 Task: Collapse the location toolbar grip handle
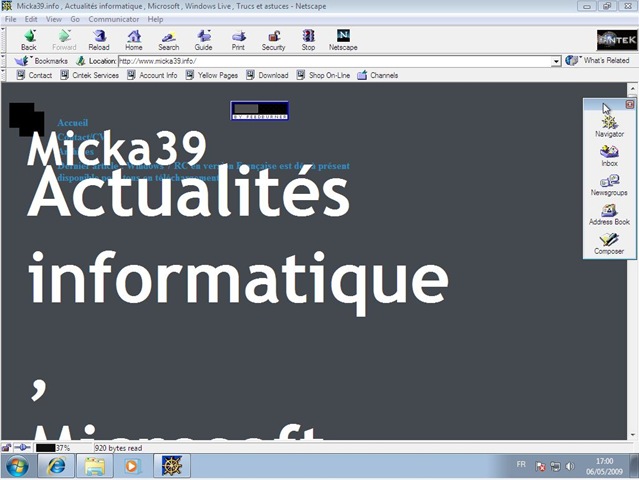click(3, 61)
